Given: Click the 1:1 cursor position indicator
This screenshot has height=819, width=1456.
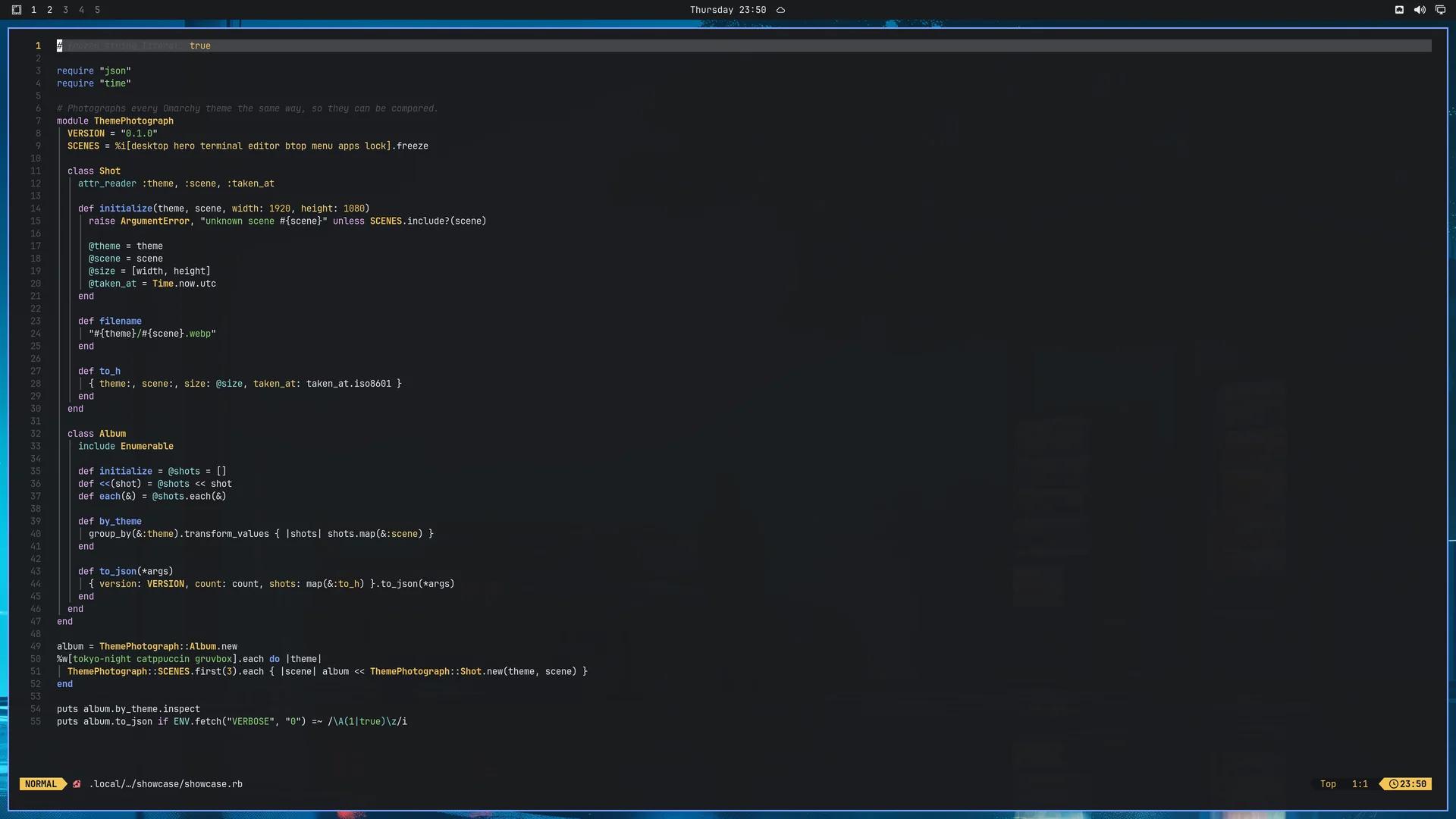Looking at the screenshot, I should [1360, 784].
